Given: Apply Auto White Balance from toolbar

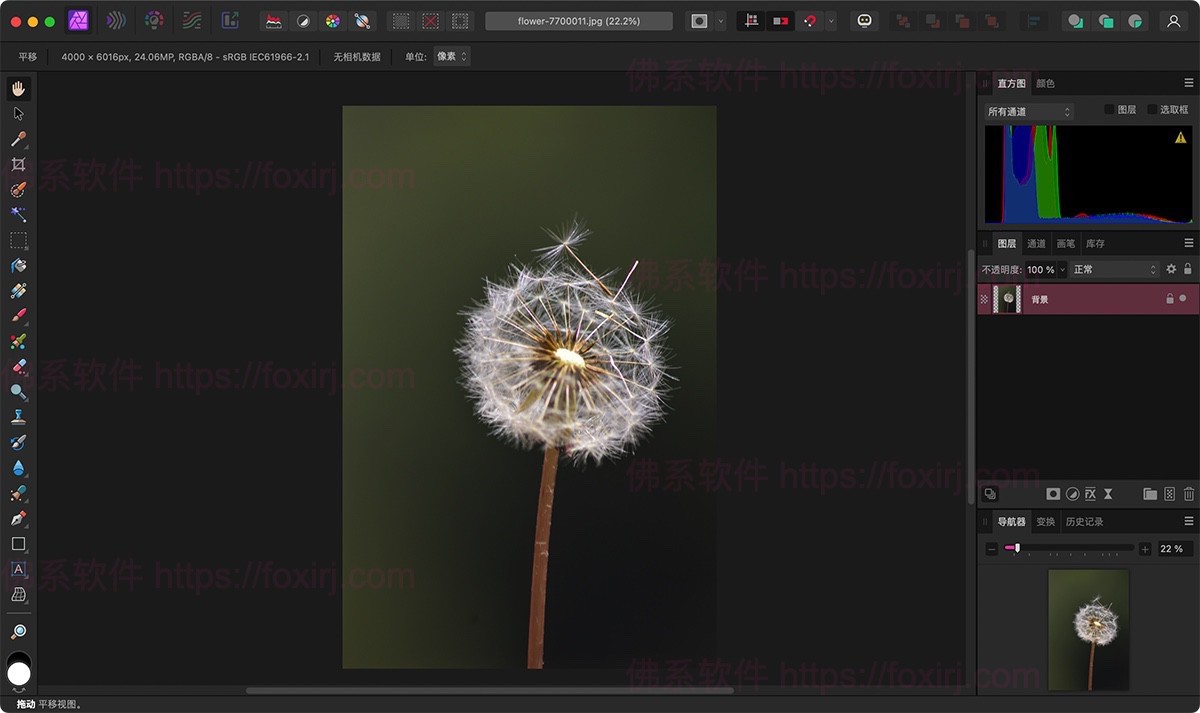Looking at the screenshot, I should pyautogui.click(x=363, y=20).
